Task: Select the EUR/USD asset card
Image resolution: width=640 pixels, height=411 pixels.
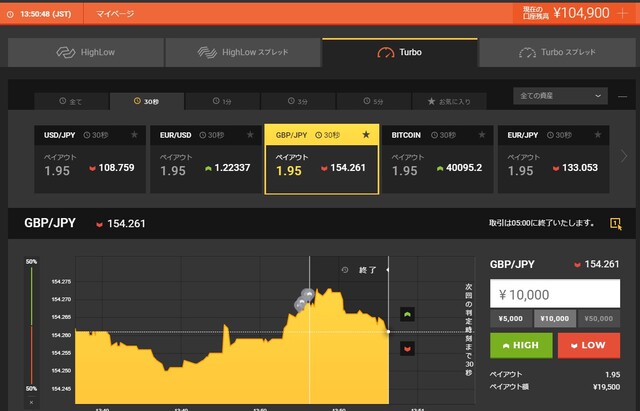Action: pos(206,159)
